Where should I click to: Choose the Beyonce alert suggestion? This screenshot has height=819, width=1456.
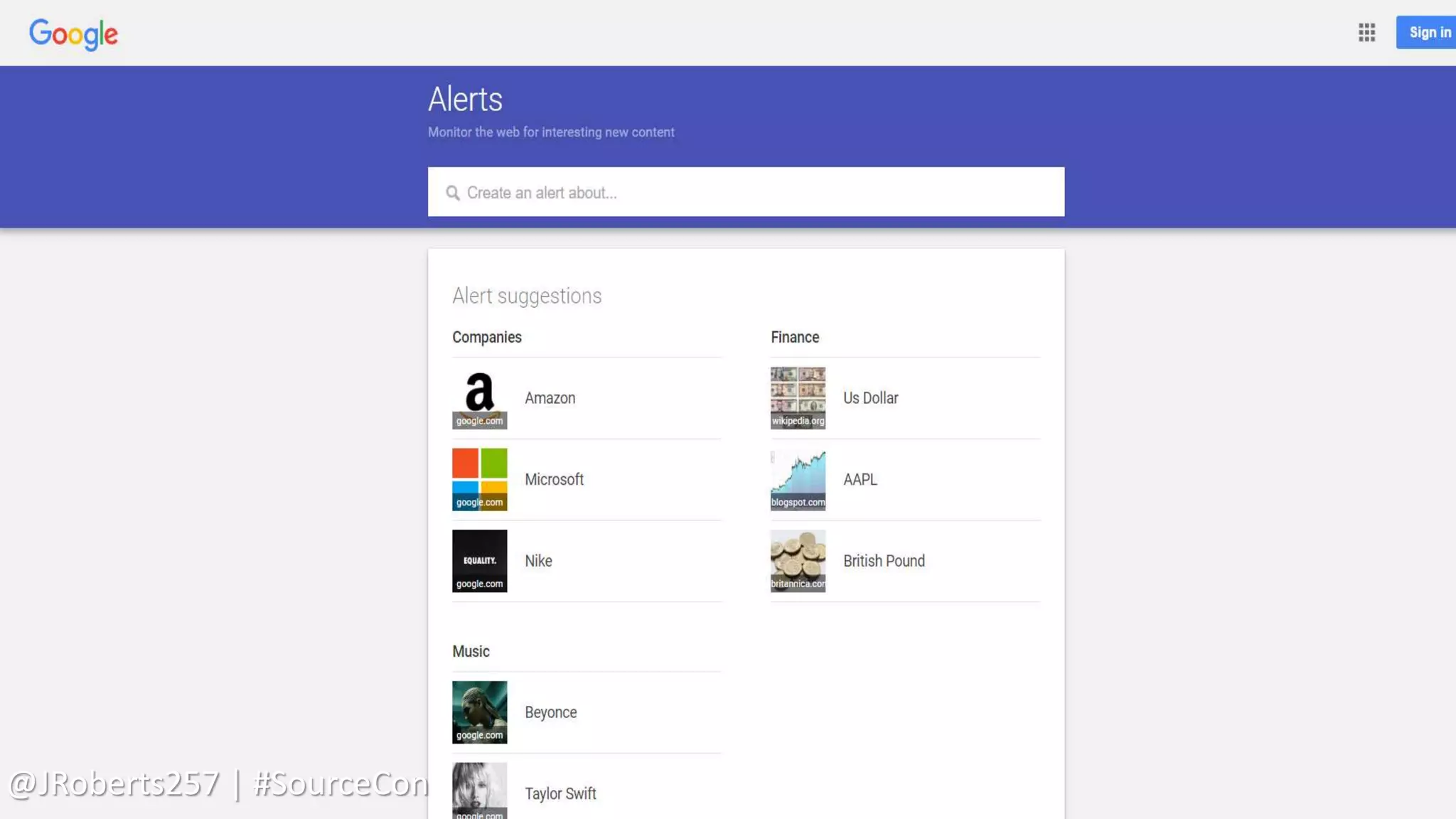[x=550, y=712]
